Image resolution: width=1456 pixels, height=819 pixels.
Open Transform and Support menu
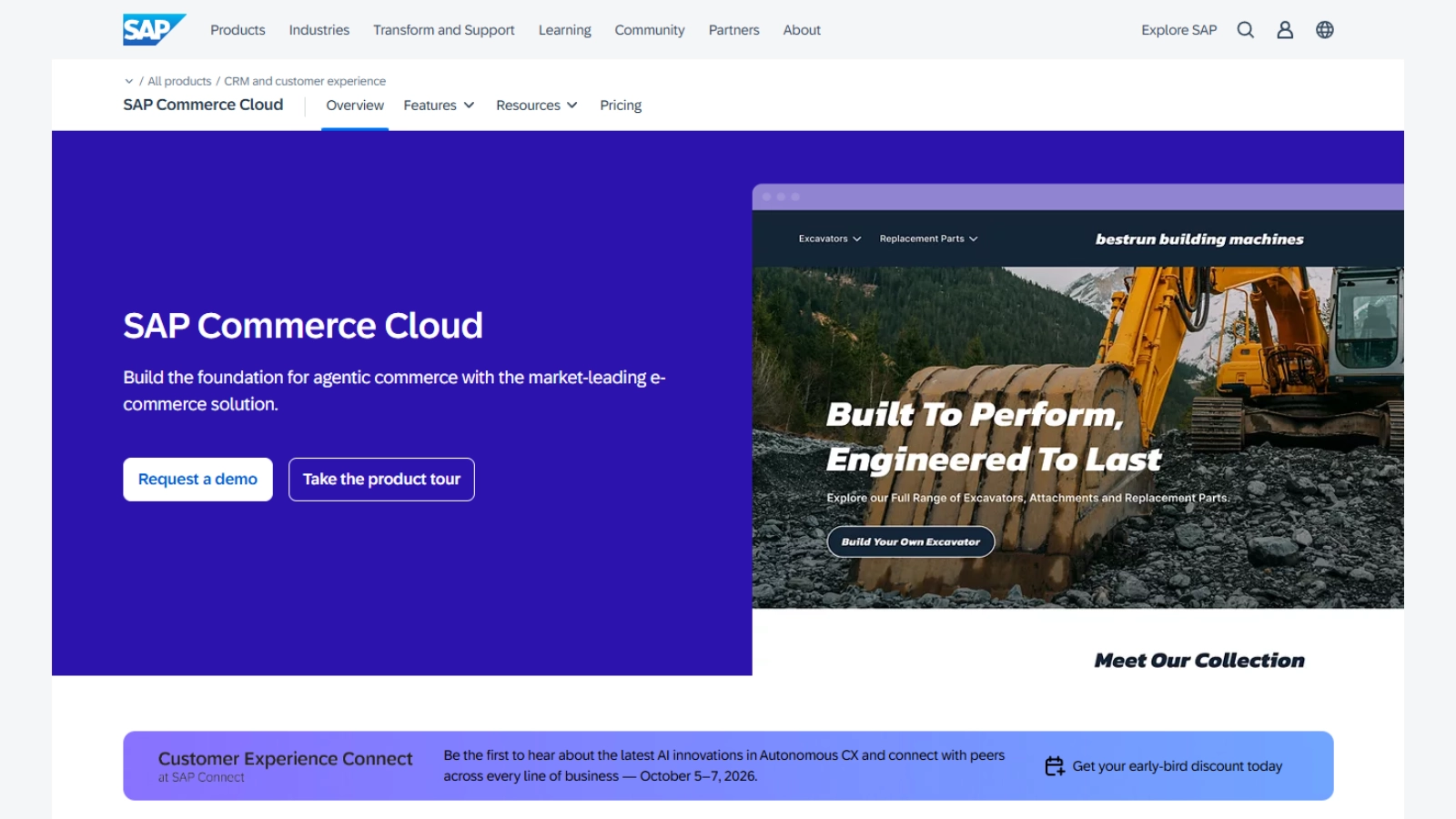[x=444, y=30]
